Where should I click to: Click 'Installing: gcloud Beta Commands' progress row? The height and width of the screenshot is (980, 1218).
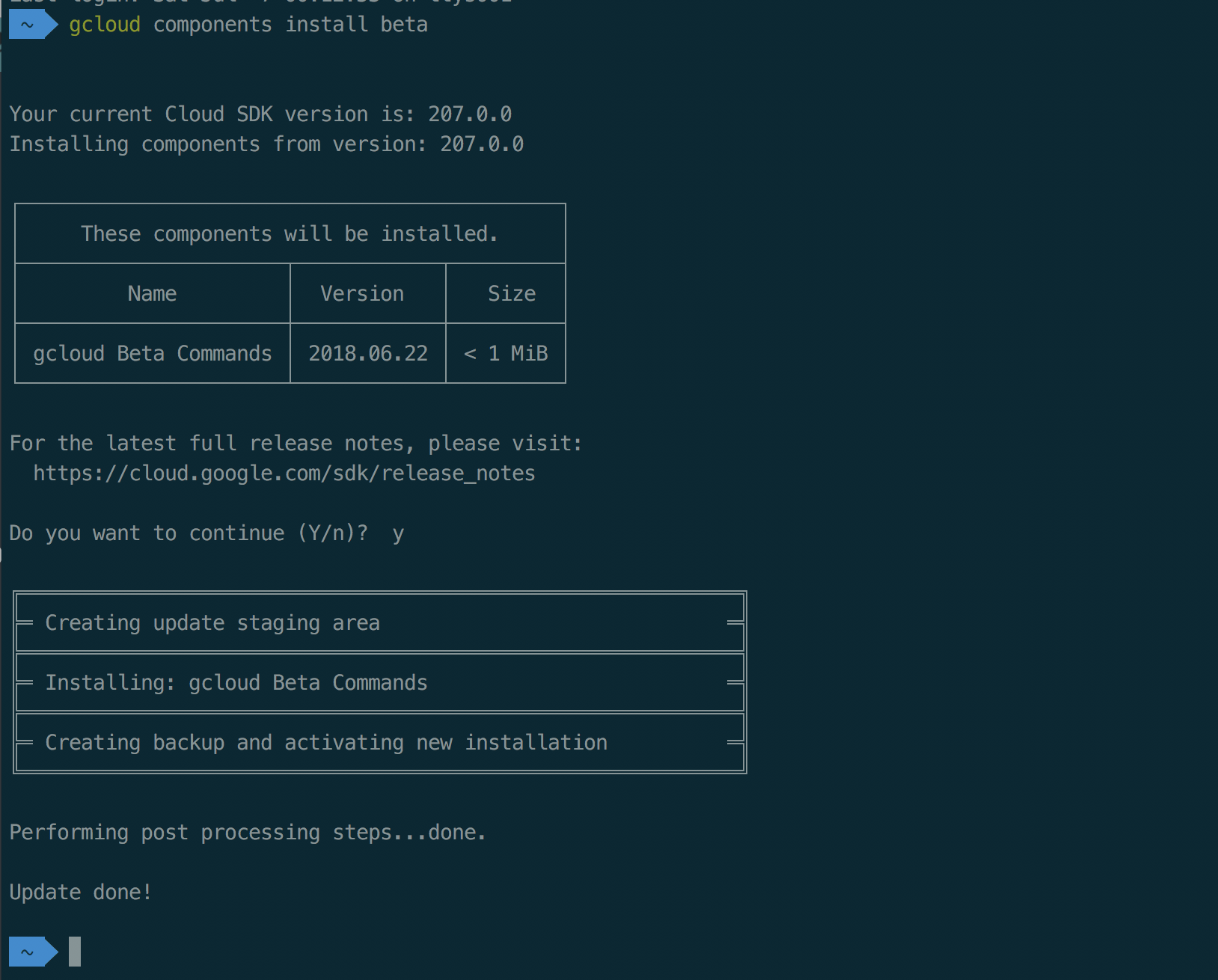pos(380,682)
